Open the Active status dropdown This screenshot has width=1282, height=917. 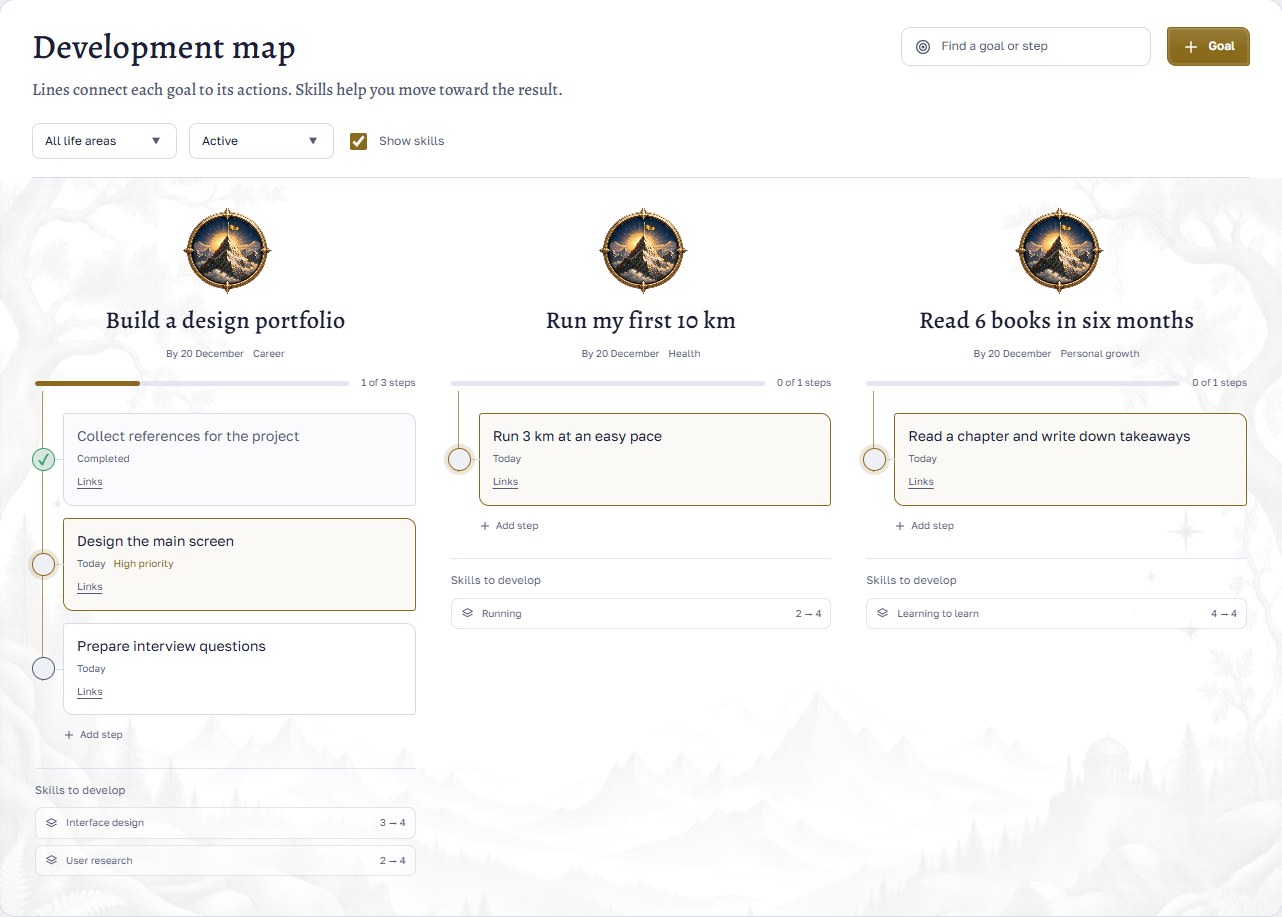pyautogui.click(x=261, y=141)
